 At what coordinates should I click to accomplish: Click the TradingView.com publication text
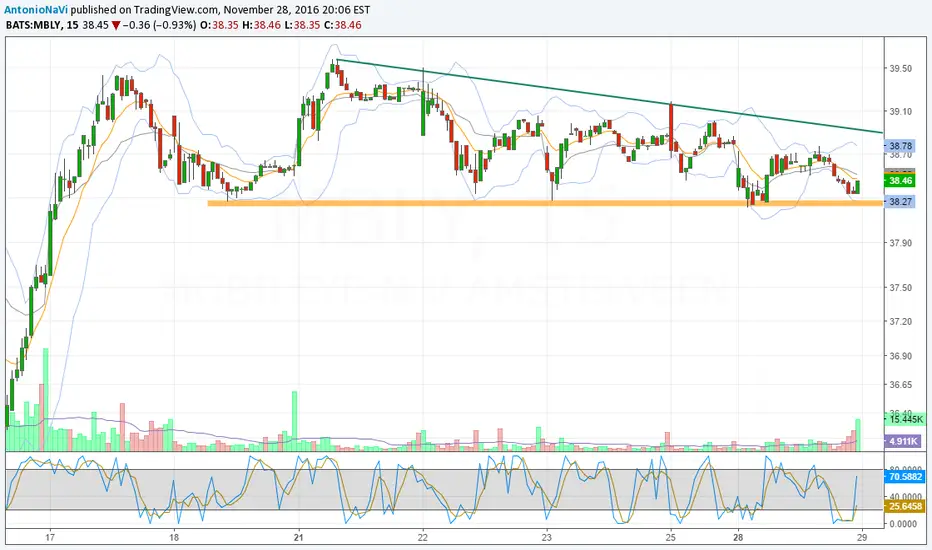tap(176, 10)
